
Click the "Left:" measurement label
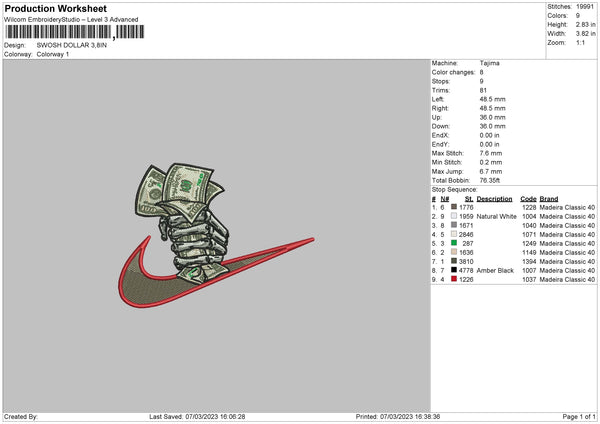click(438, 99)
